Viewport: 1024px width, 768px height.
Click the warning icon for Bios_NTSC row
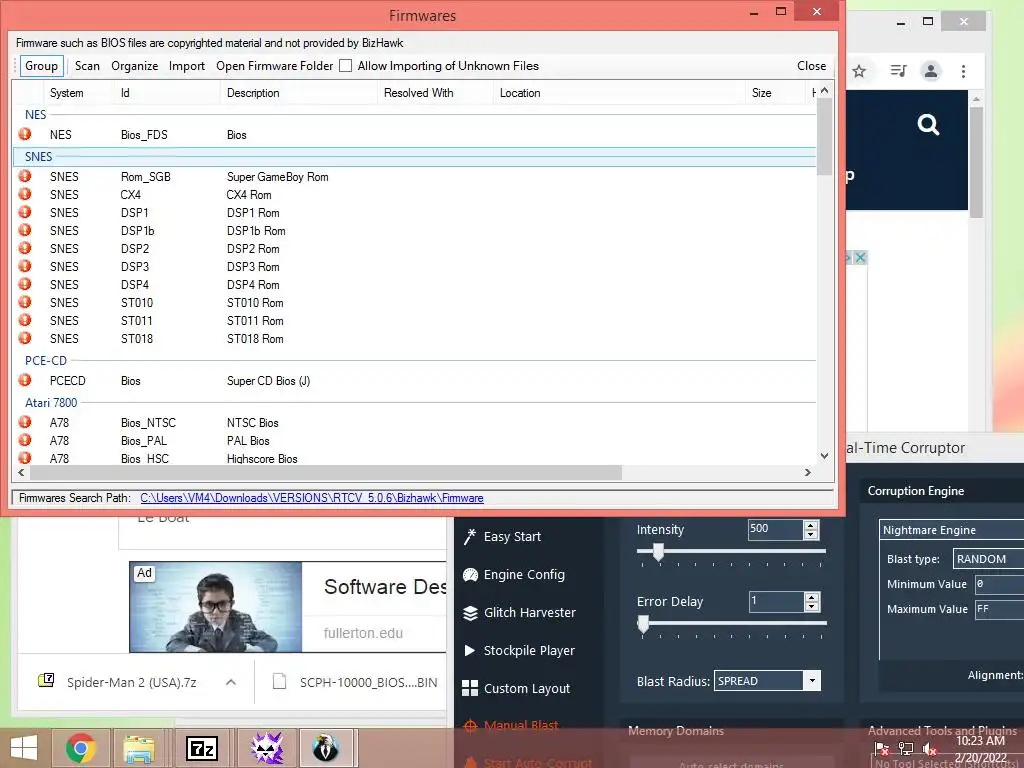[25, 422]
